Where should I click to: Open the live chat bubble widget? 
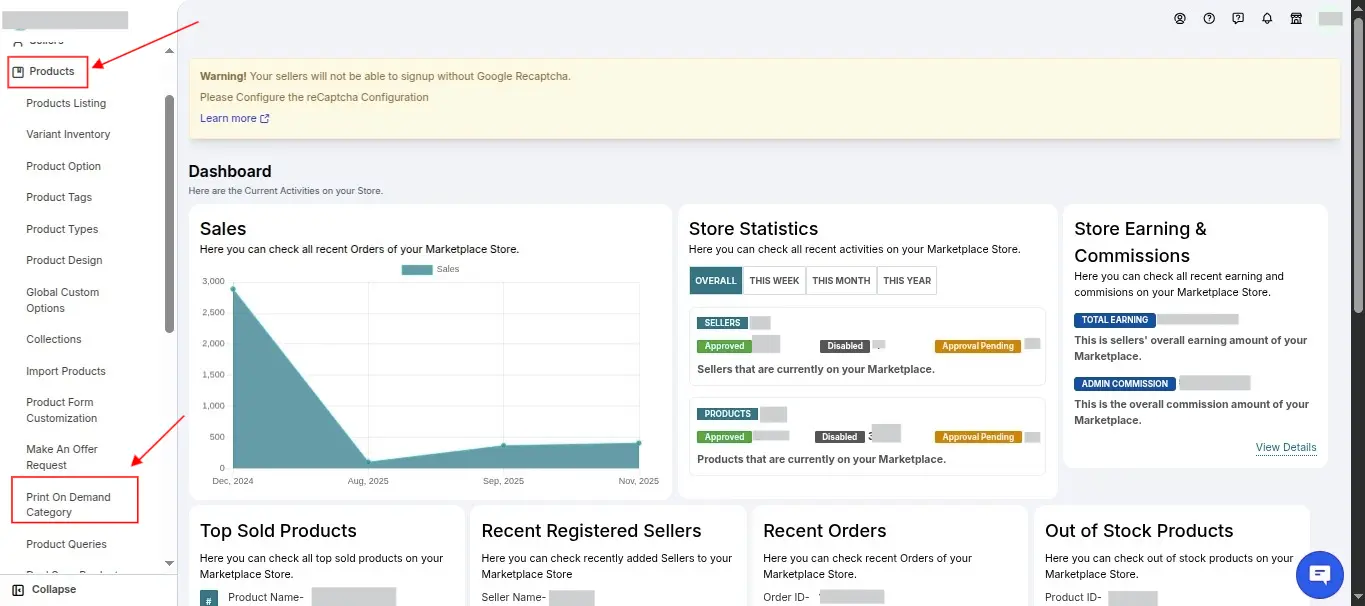pos(1320,574)
